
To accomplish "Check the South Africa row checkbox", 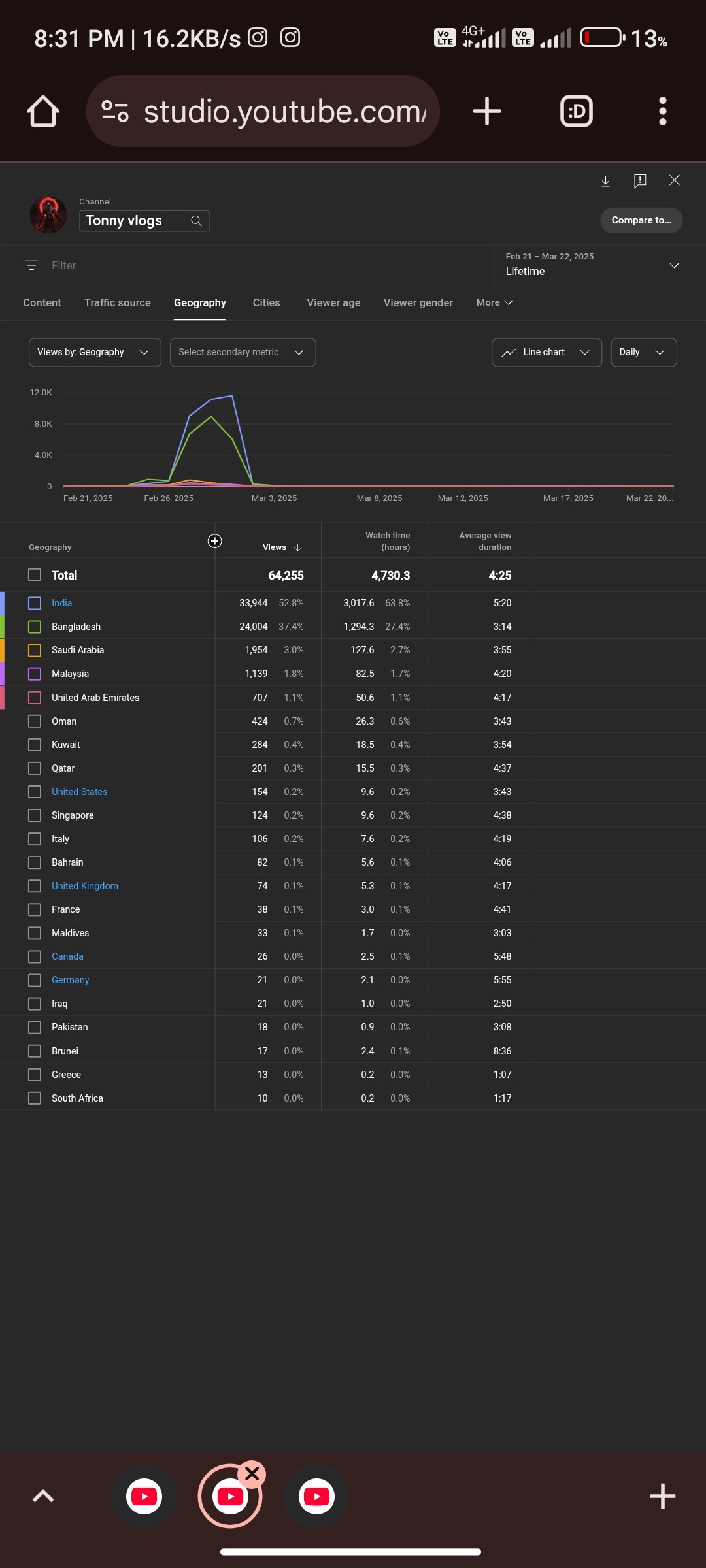I will click(35, 1098).
